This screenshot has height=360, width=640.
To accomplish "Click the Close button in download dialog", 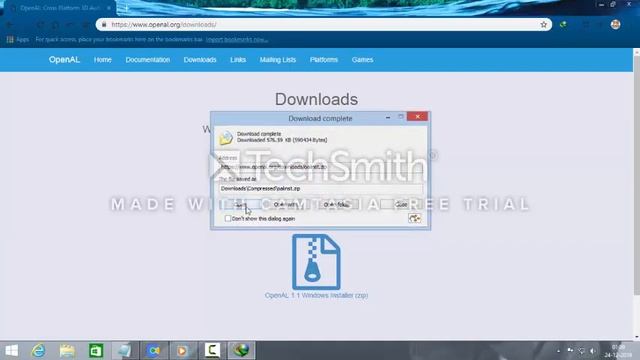I will pos(401,204).
